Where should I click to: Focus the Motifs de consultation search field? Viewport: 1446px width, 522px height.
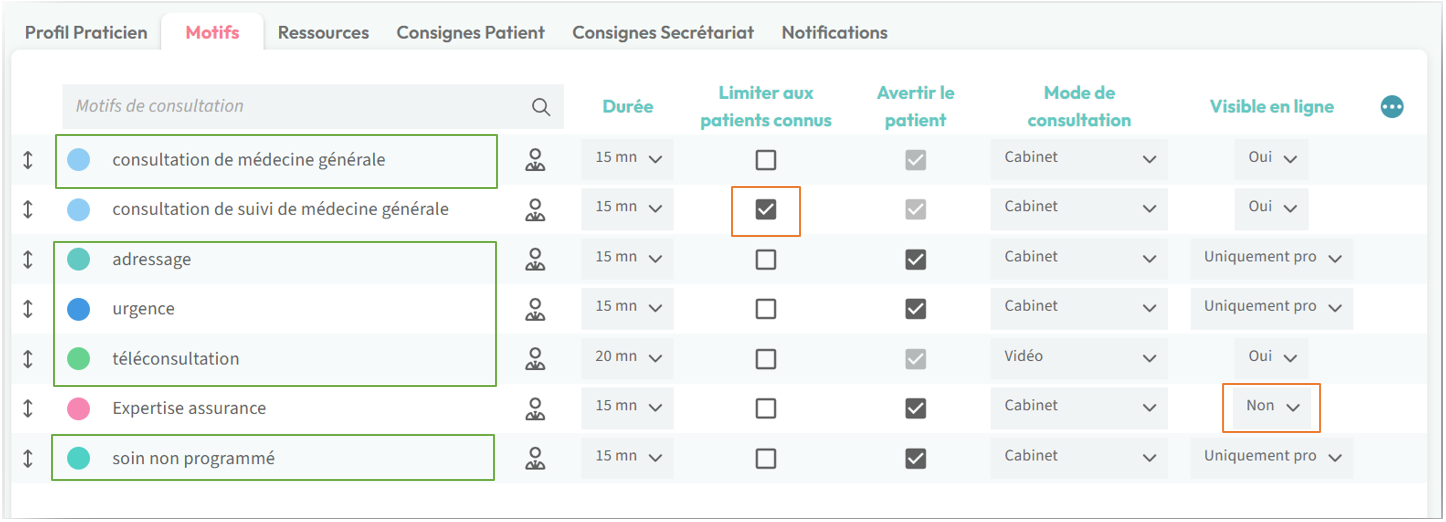coord(295,106)
